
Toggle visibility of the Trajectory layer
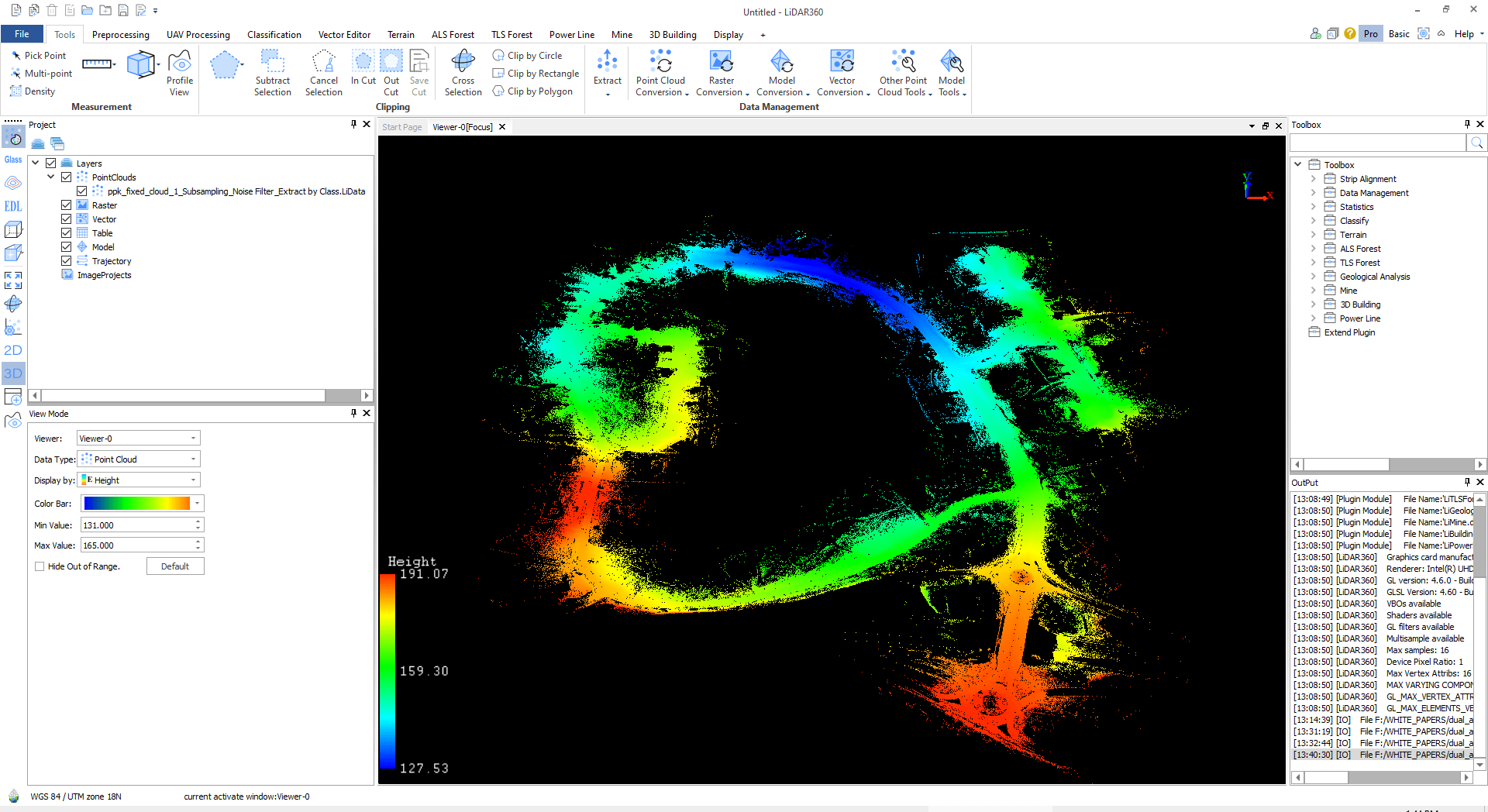(x=66, y=260)
